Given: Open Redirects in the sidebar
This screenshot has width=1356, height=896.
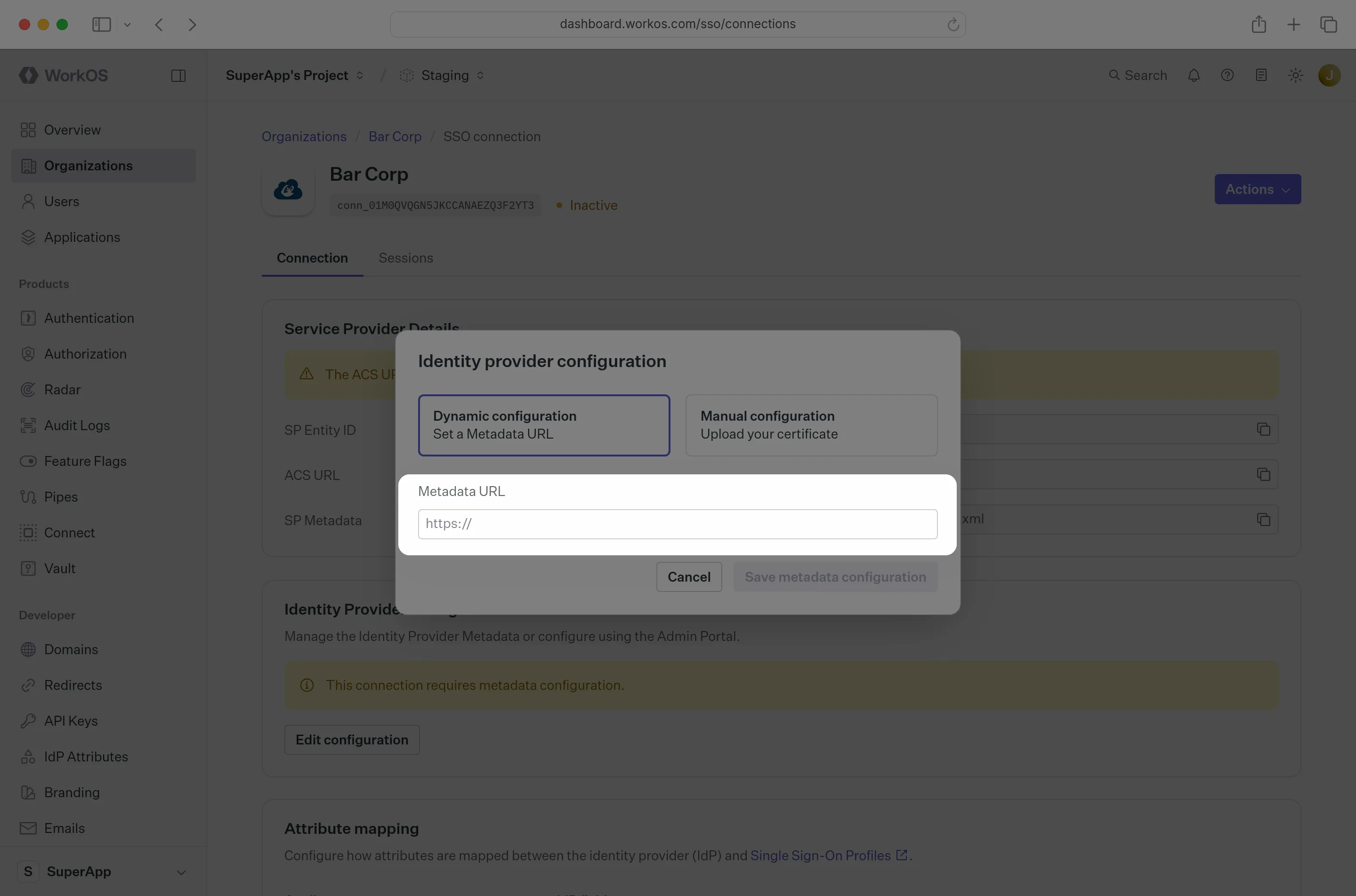Looking at the screenshot, I should (104, 685).
